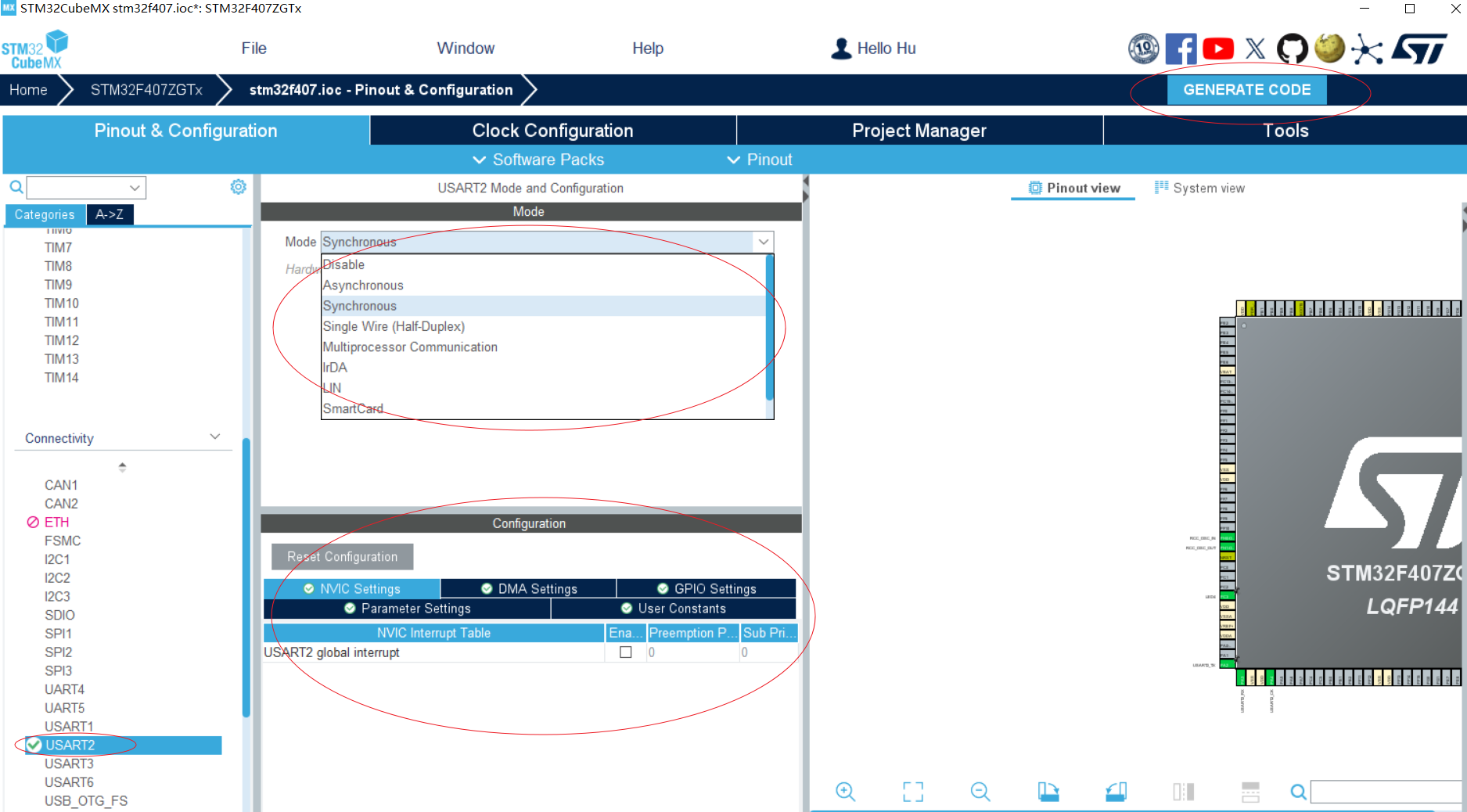Zoom out on the pinout view
This screenshot has height=812, width=1467.
(980, 792)
